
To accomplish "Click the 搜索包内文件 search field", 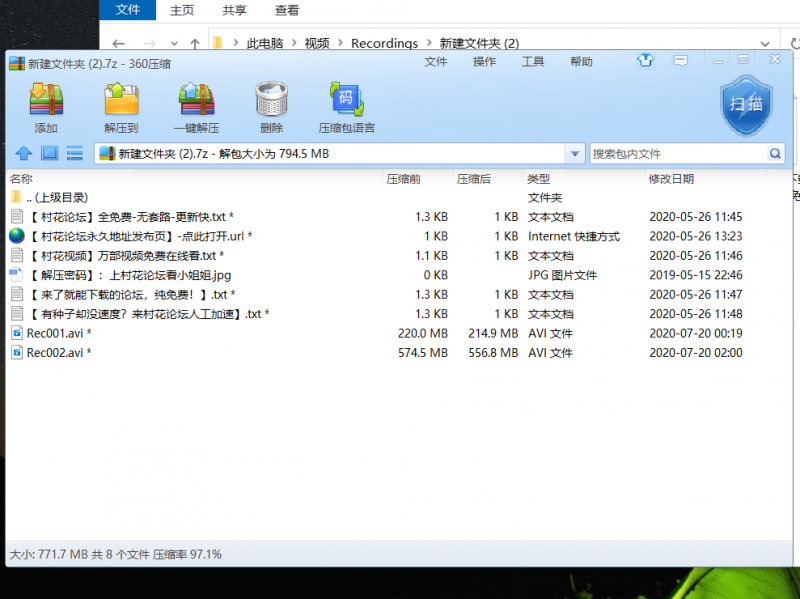I will tap(678, 154).
